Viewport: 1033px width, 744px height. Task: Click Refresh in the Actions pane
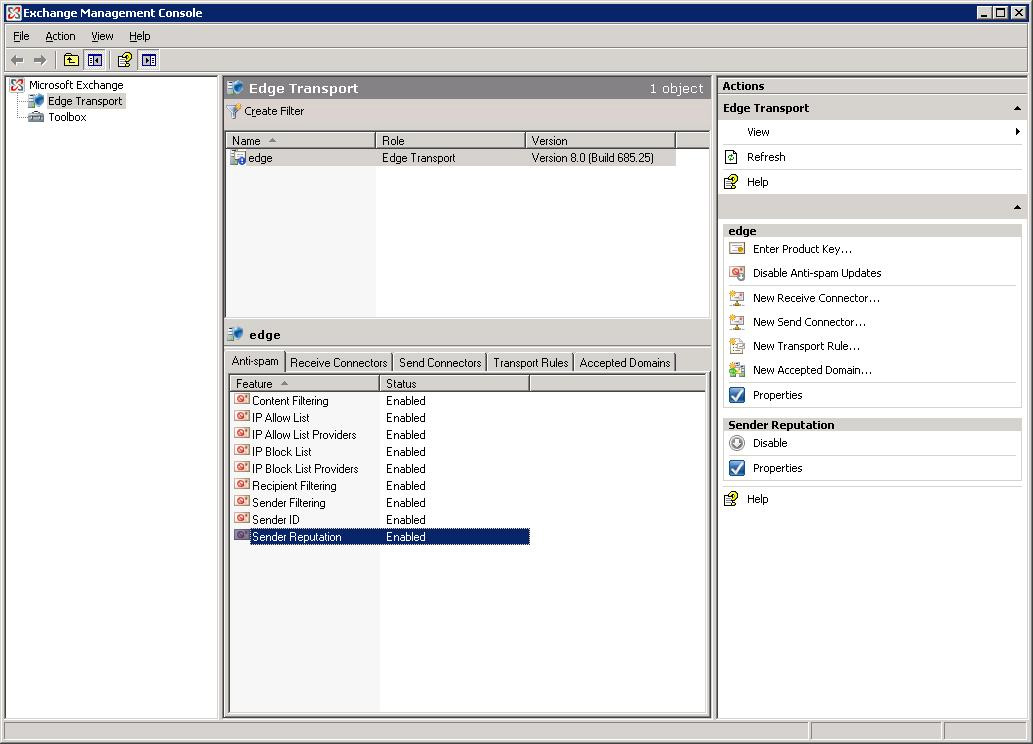[766, 156]
